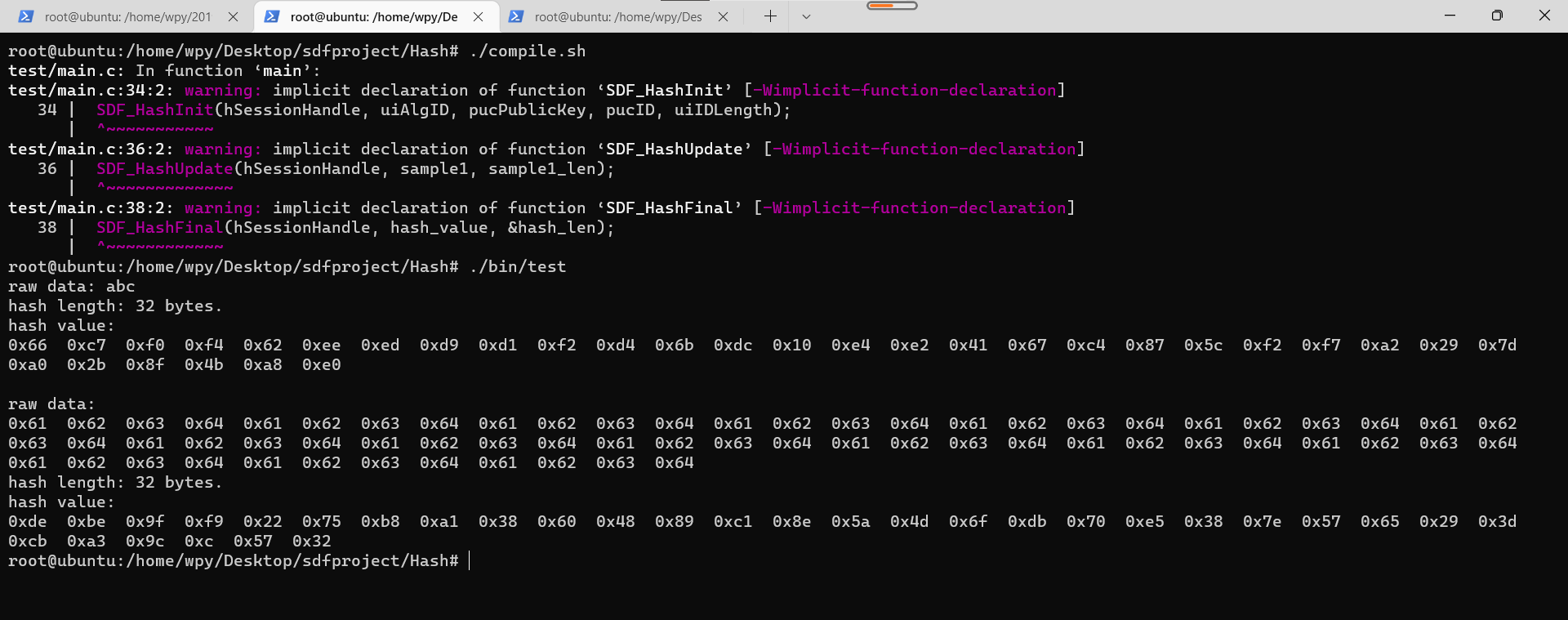Image resolution: width=1568 pixels, height=620 pixels.
Task: Click the hash byte 0xde
Action: click(28, 521)
